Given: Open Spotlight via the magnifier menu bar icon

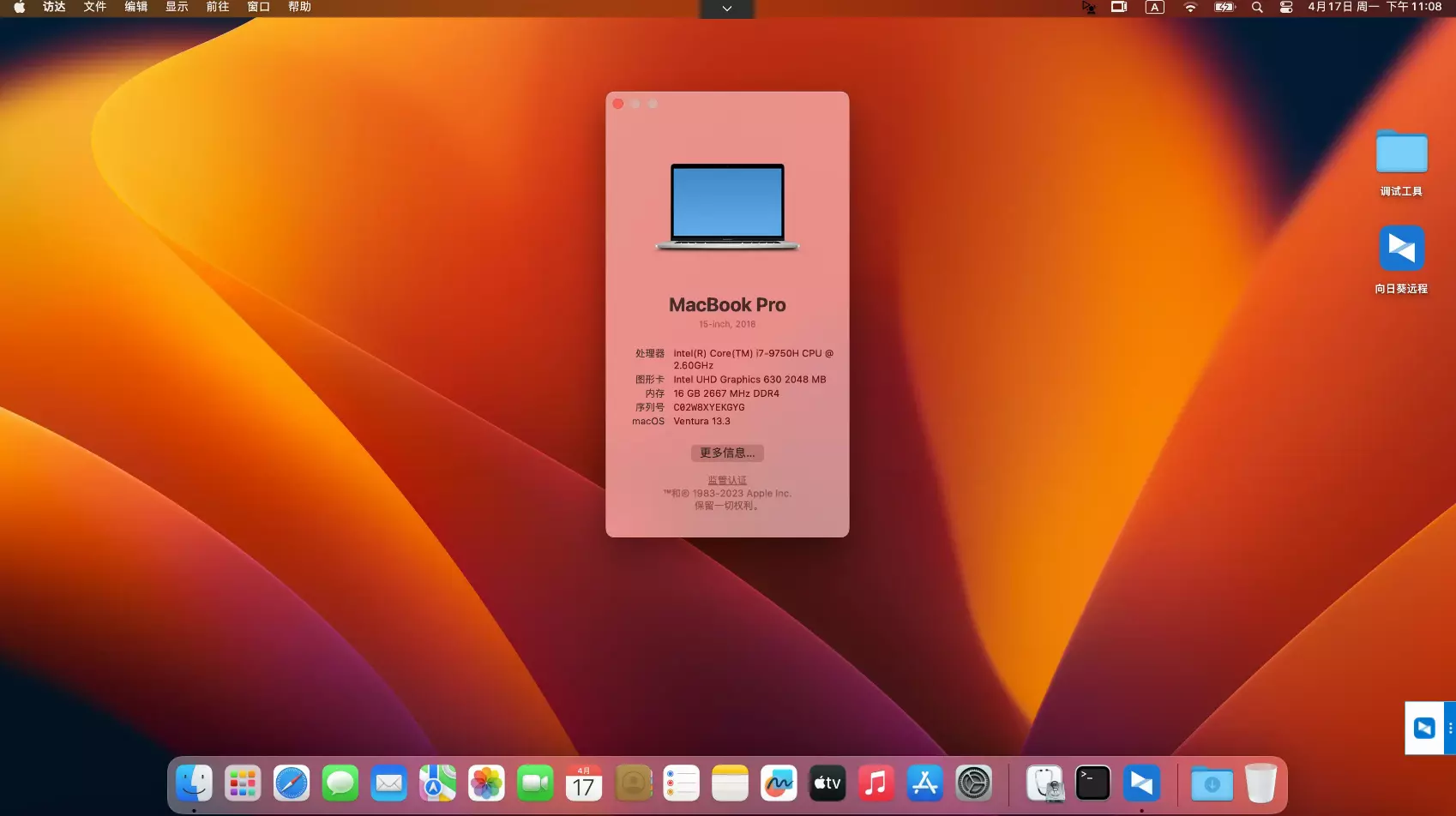Looking at the screenshot, I should pyautogui.click(x=1257, y=8).
